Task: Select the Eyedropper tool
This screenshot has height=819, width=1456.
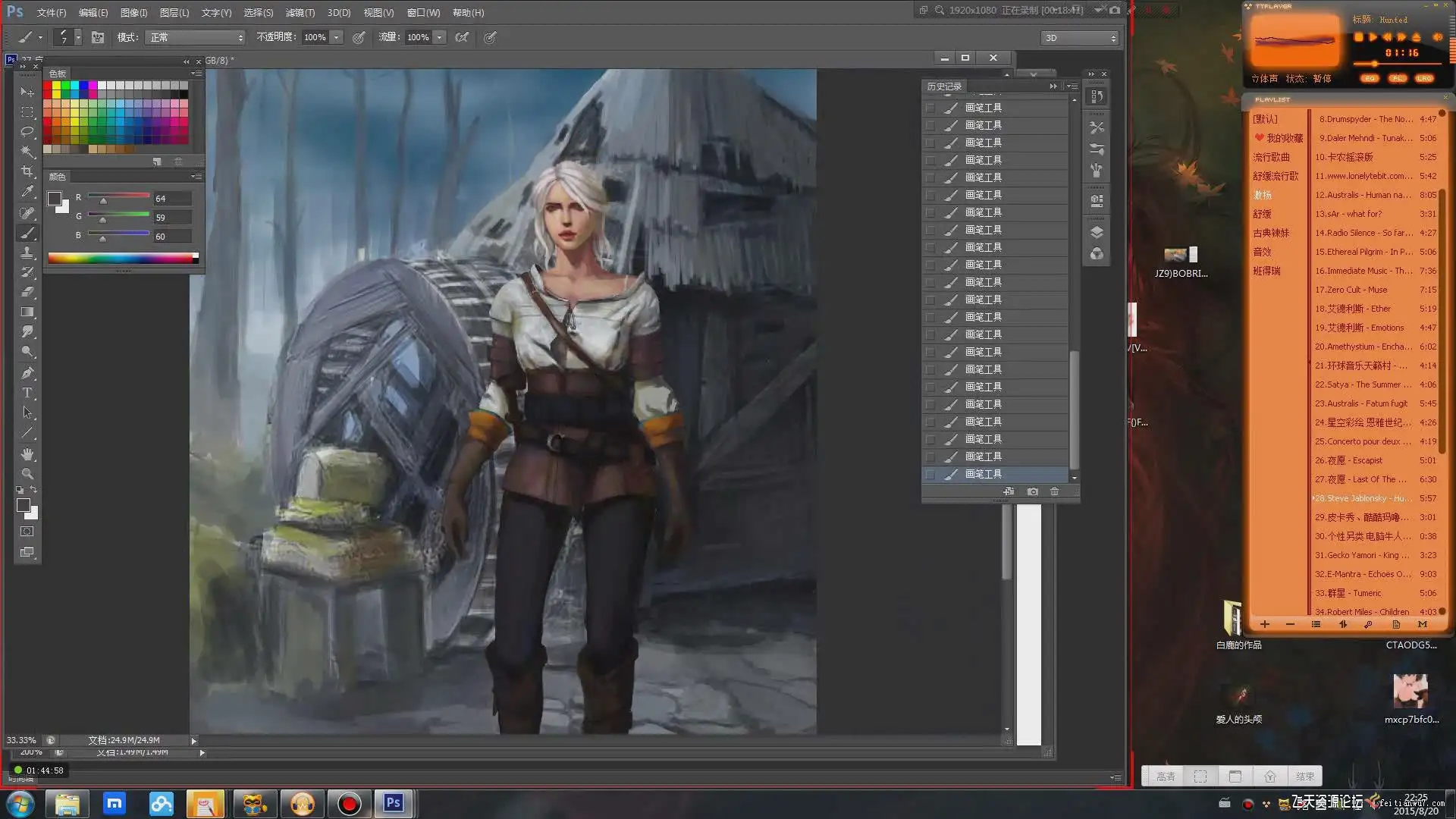Action: point(27,192)
